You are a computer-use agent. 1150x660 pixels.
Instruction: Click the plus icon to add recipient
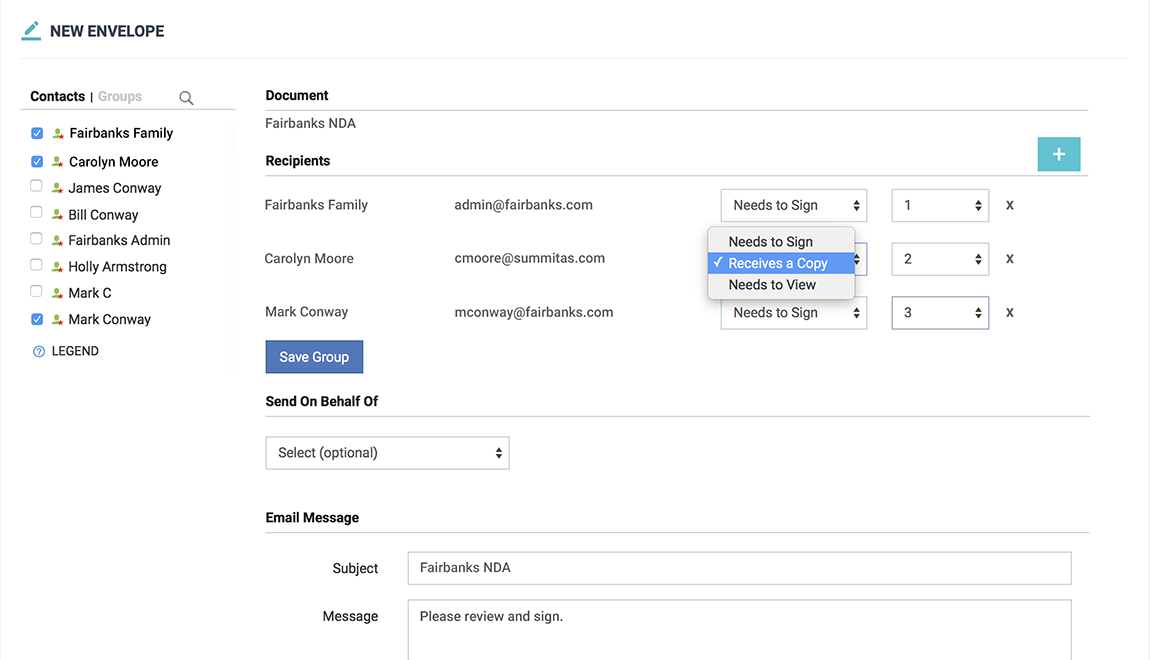1059,154
